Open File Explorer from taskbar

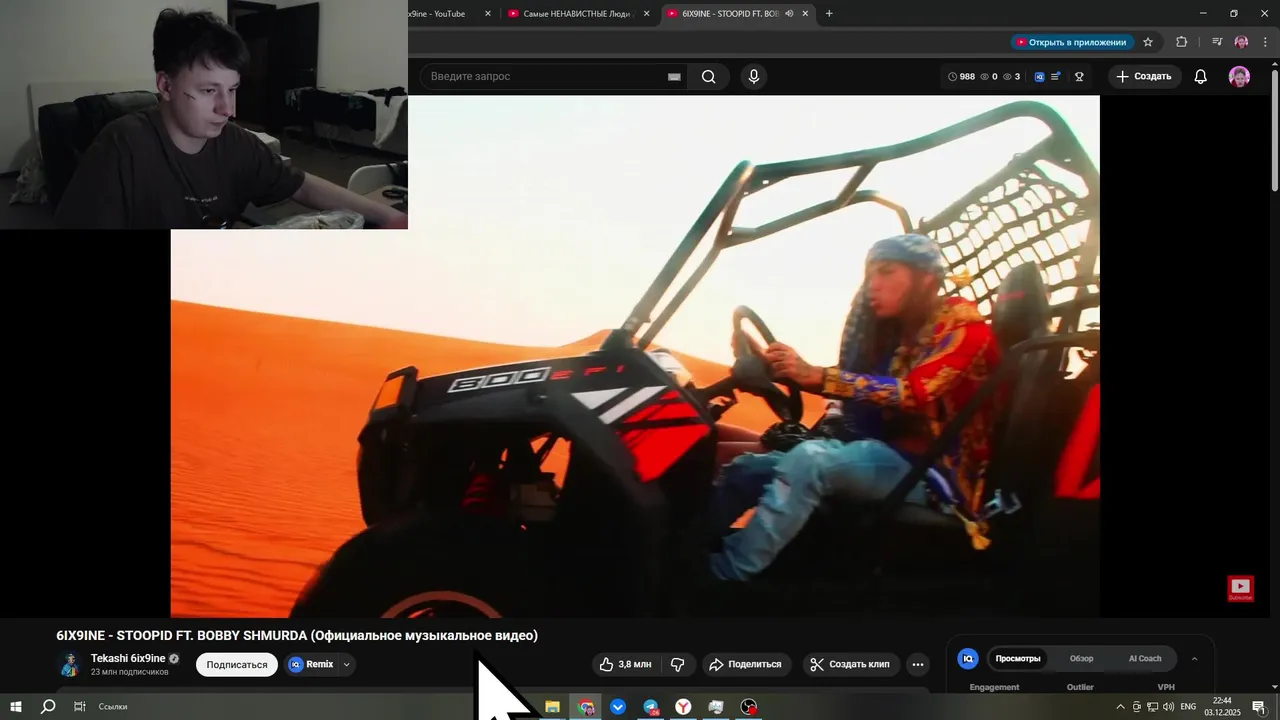[x=552, y=707]
